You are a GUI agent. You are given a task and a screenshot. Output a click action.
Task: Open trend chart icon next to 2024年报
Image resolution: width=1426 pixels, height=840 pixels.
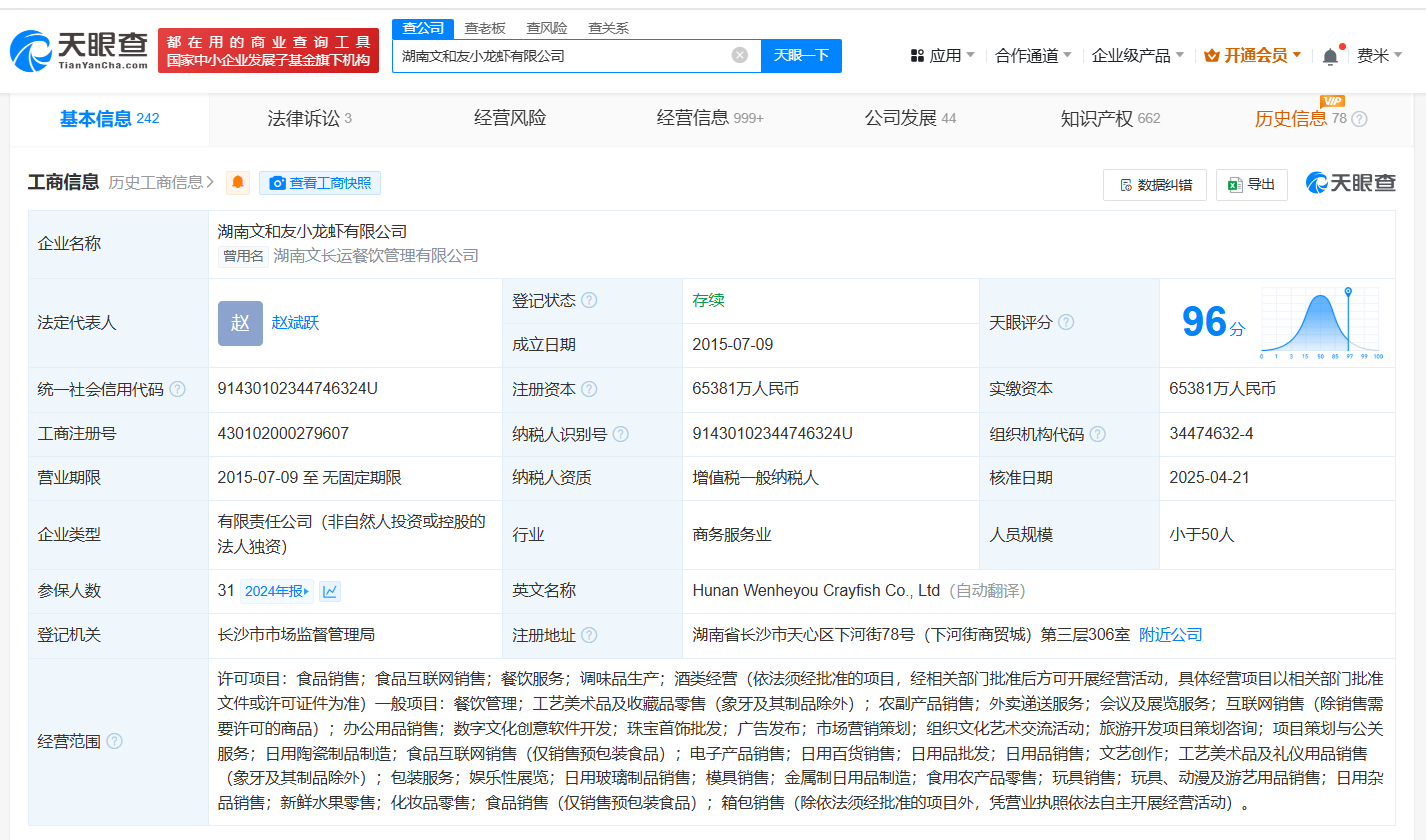330,591
